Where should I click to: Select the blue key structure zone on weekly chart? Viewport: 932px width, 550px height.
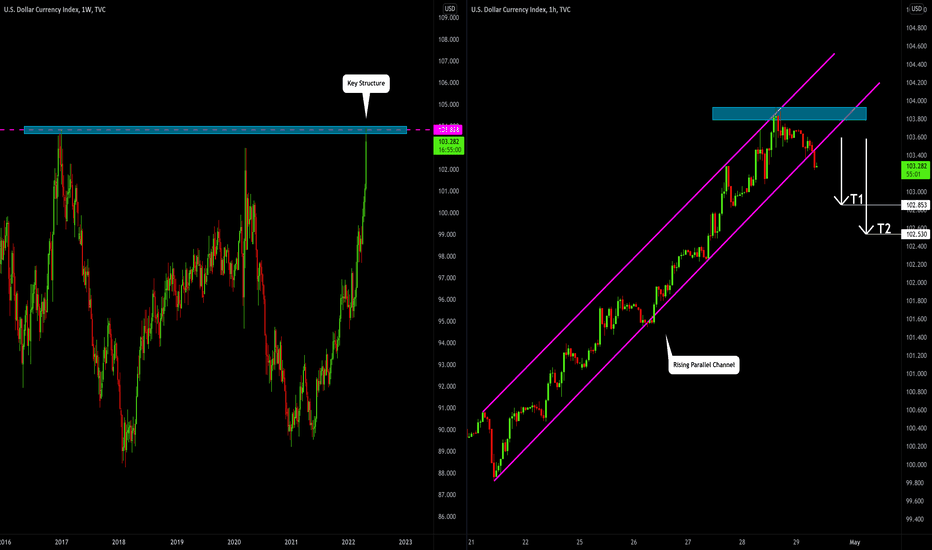(x=215, y=130)
